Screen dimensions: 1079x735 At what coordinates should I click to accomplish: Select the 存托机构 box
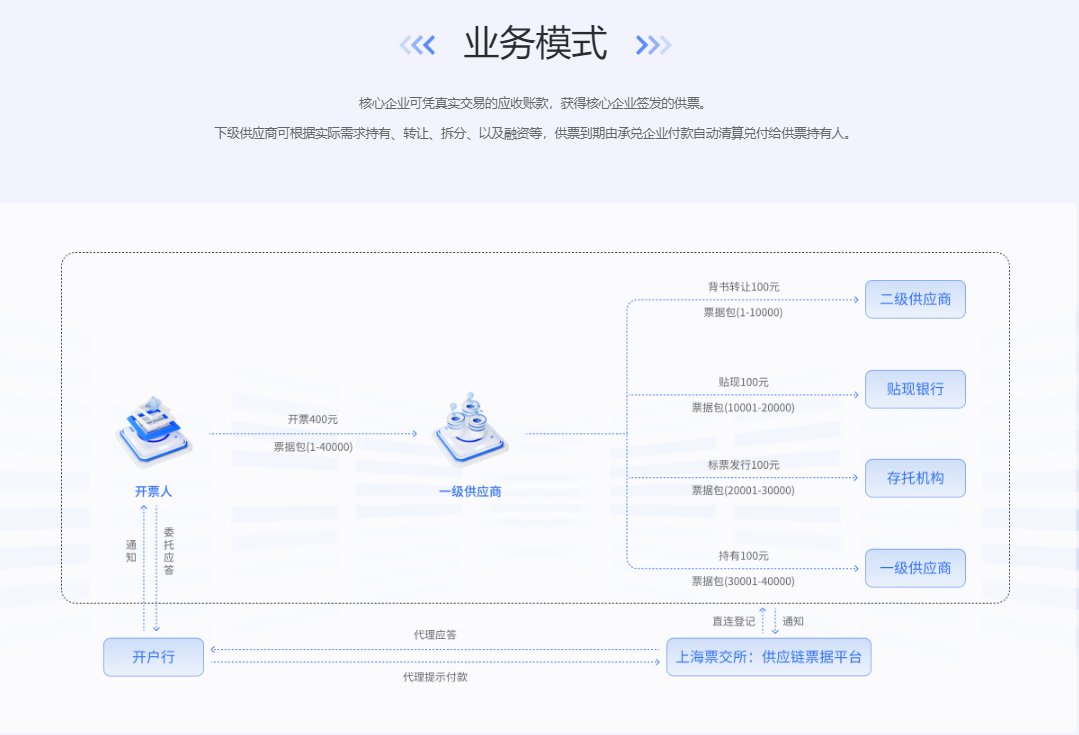pyautogui.click(x=915, y=478)
